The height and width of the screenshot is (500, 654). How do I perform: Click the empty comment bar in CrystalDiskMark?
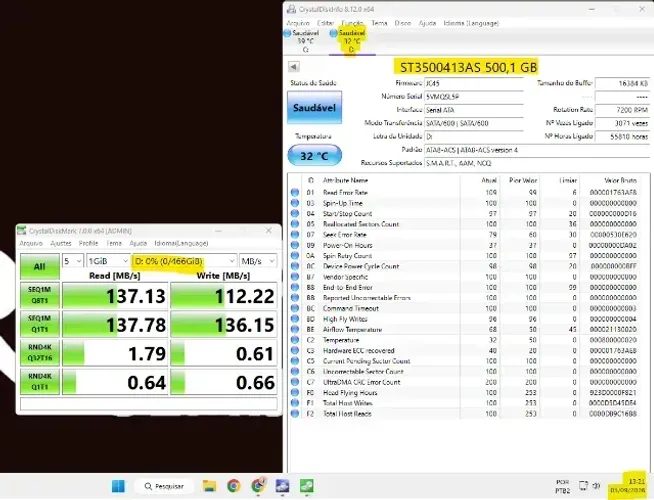click(x=149, y=404)
